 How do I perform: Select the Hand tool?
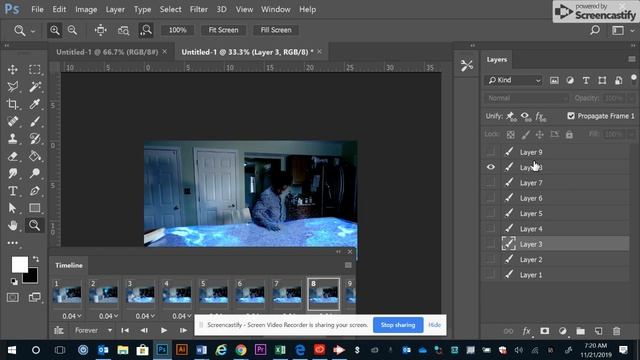[13, 225]
